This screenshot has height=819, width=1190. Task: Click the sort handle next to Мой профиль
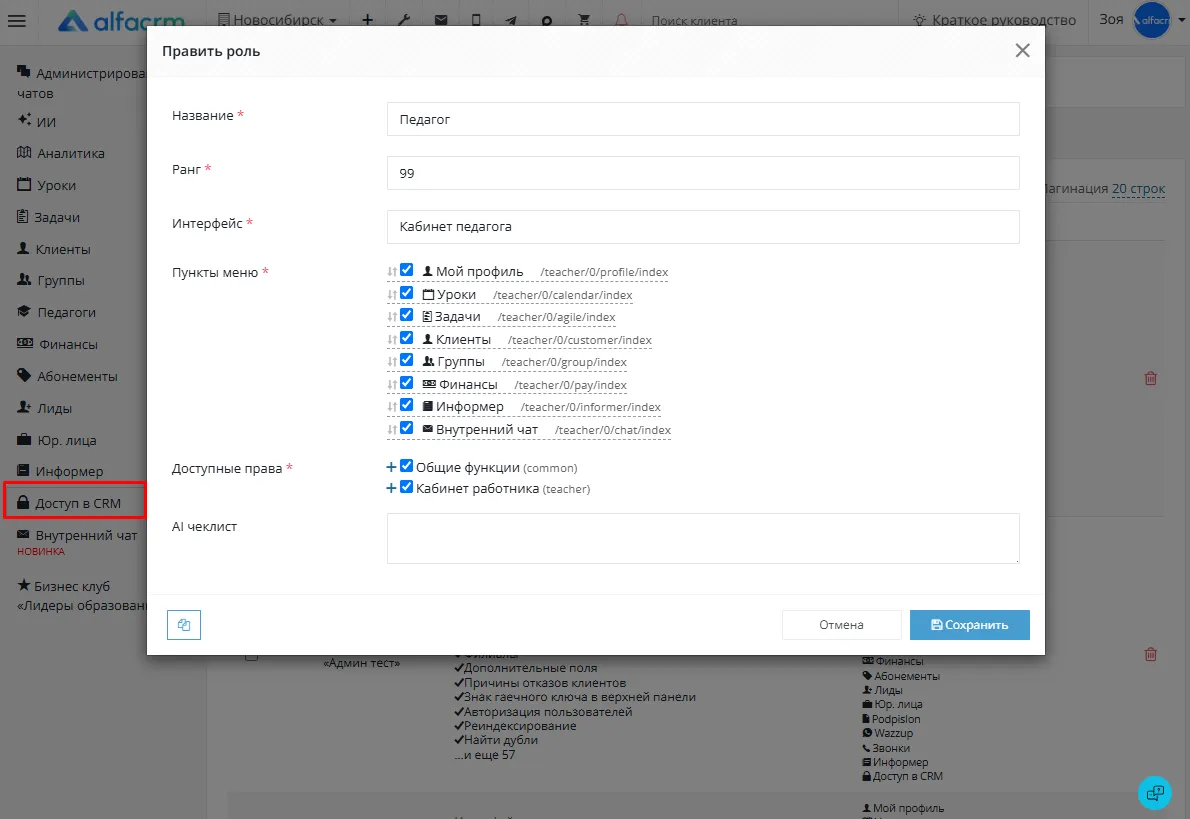[392, 272]
